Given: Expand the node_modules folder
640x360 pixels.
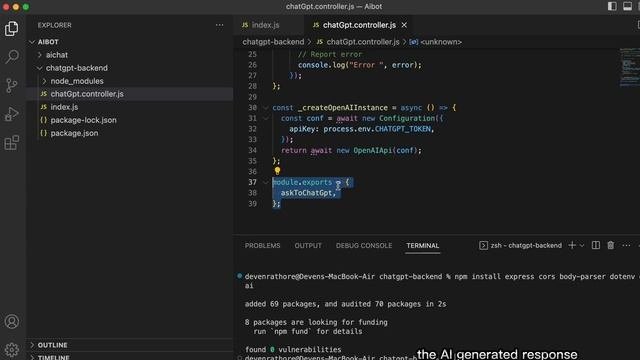Looking at the screenshot, I should [44, 81].
